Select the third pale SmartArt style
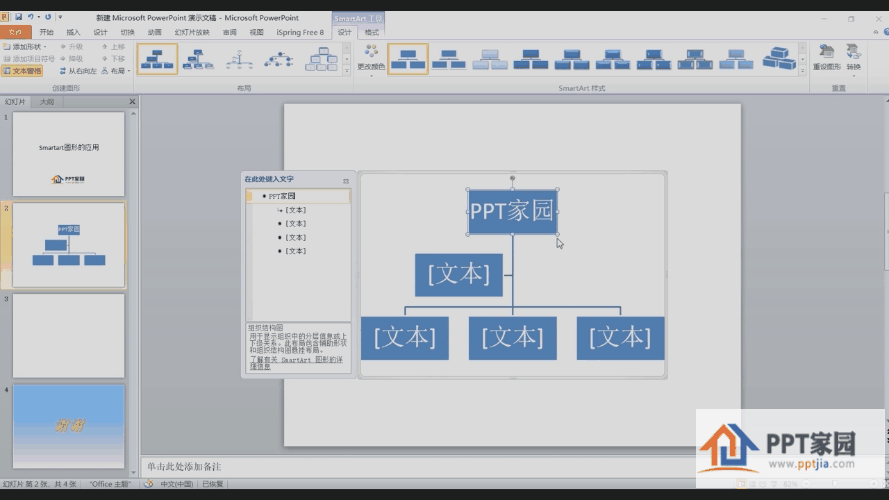The height and width of the screenshot is (500, 889). pyautogui.click(x=490, y=59)
